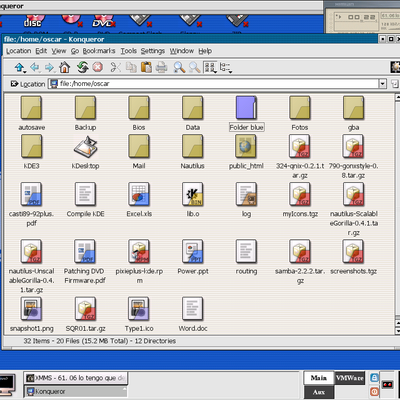Select the routing text file
Screen dimensions: 400x400
click(x=246, y=257)
